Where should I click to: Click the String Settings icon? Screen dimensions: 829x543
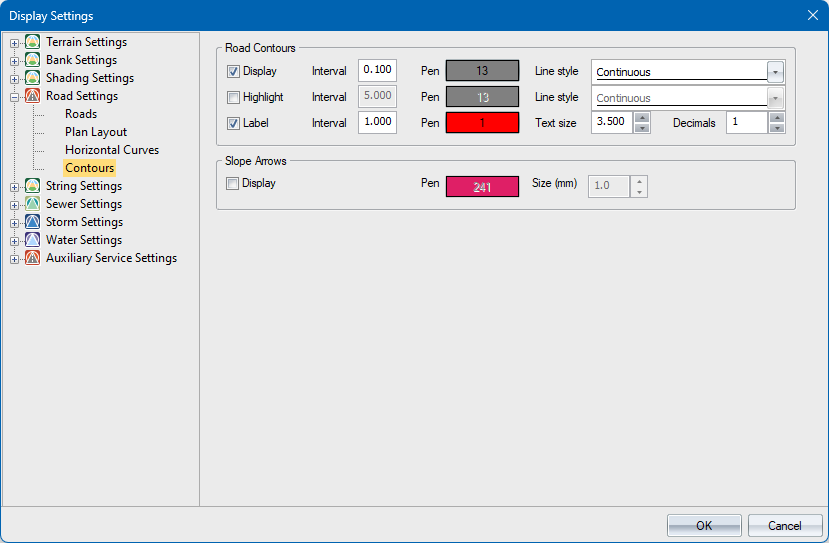tap(32, 186)
